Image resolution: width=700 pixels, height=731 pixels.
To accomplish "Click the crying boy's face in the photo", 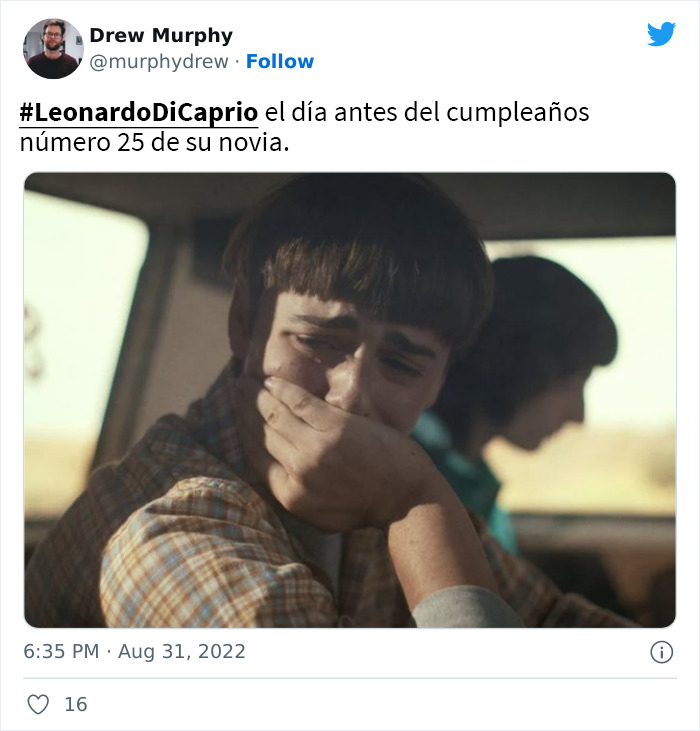I will (x=345, y=359).
